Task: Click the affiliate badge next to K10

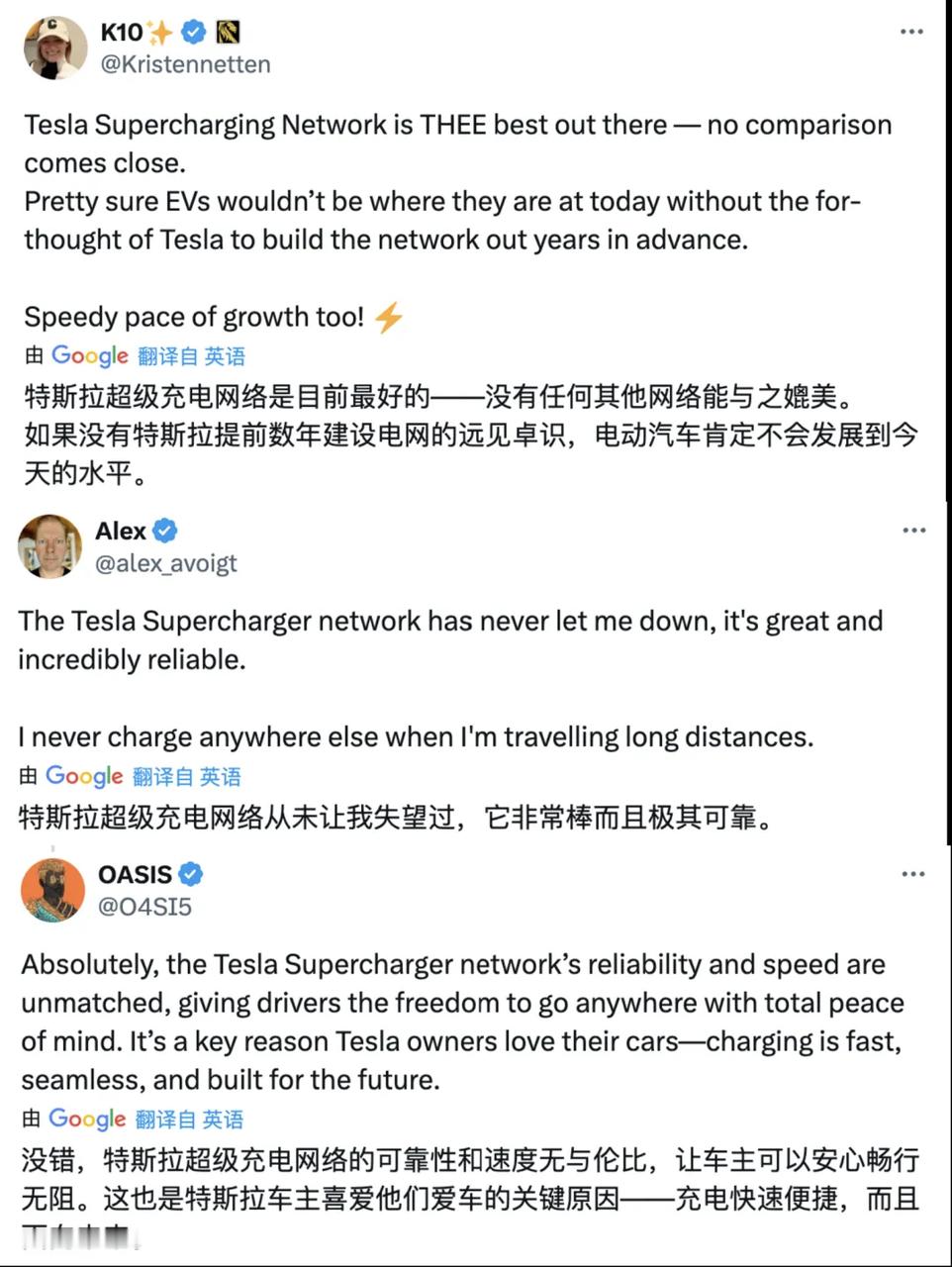Action: tap(228, 33)
